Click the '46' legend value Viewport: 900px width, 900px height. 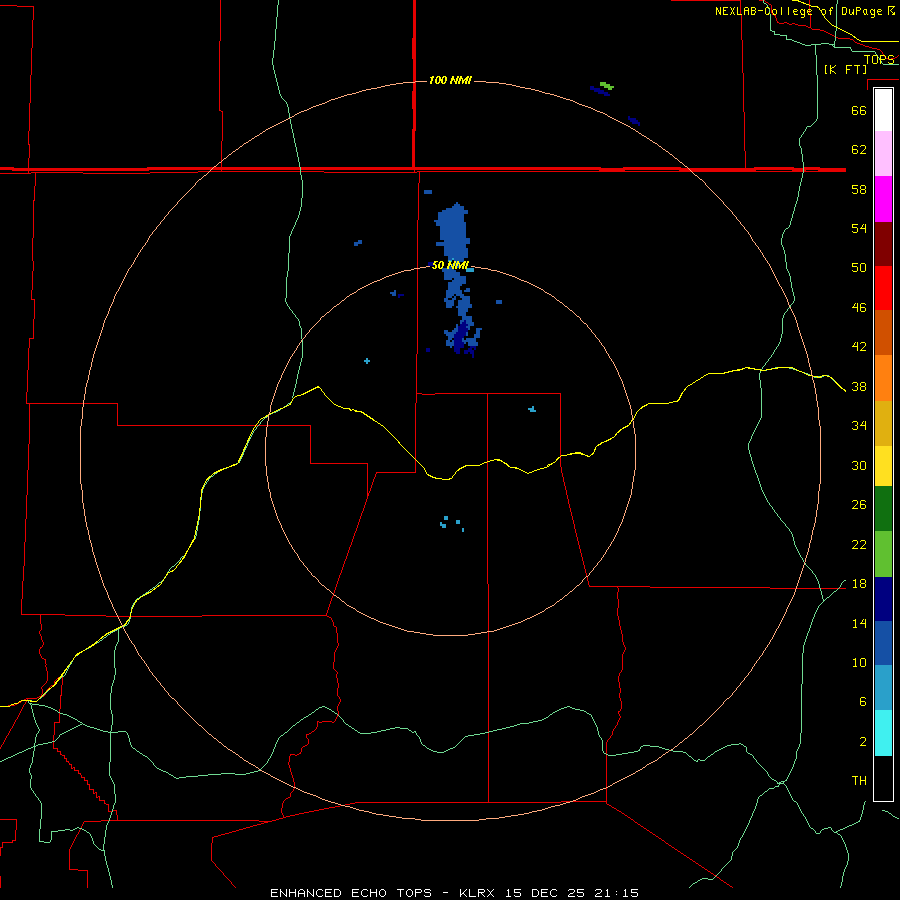(859, 308)
